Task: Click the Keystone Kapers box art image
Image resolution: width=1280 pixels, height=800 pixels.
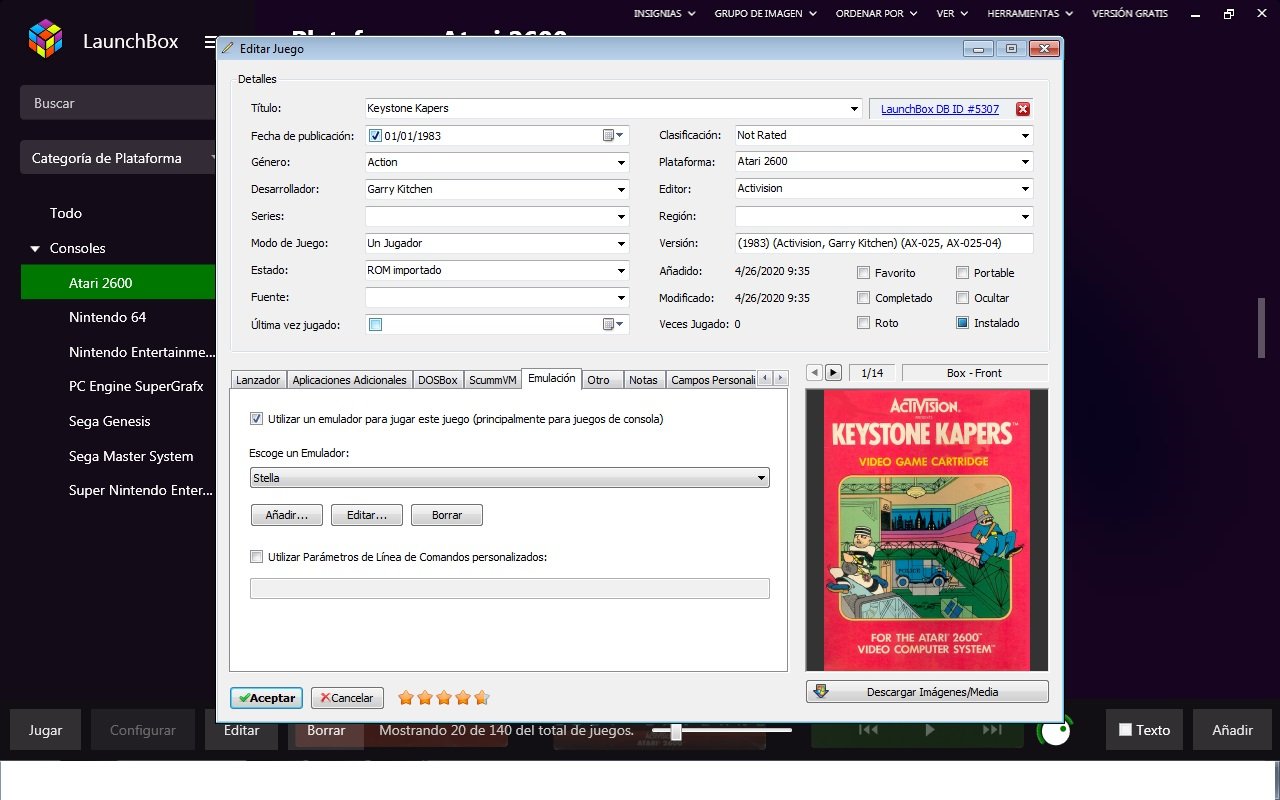Action: click(926, 530)
